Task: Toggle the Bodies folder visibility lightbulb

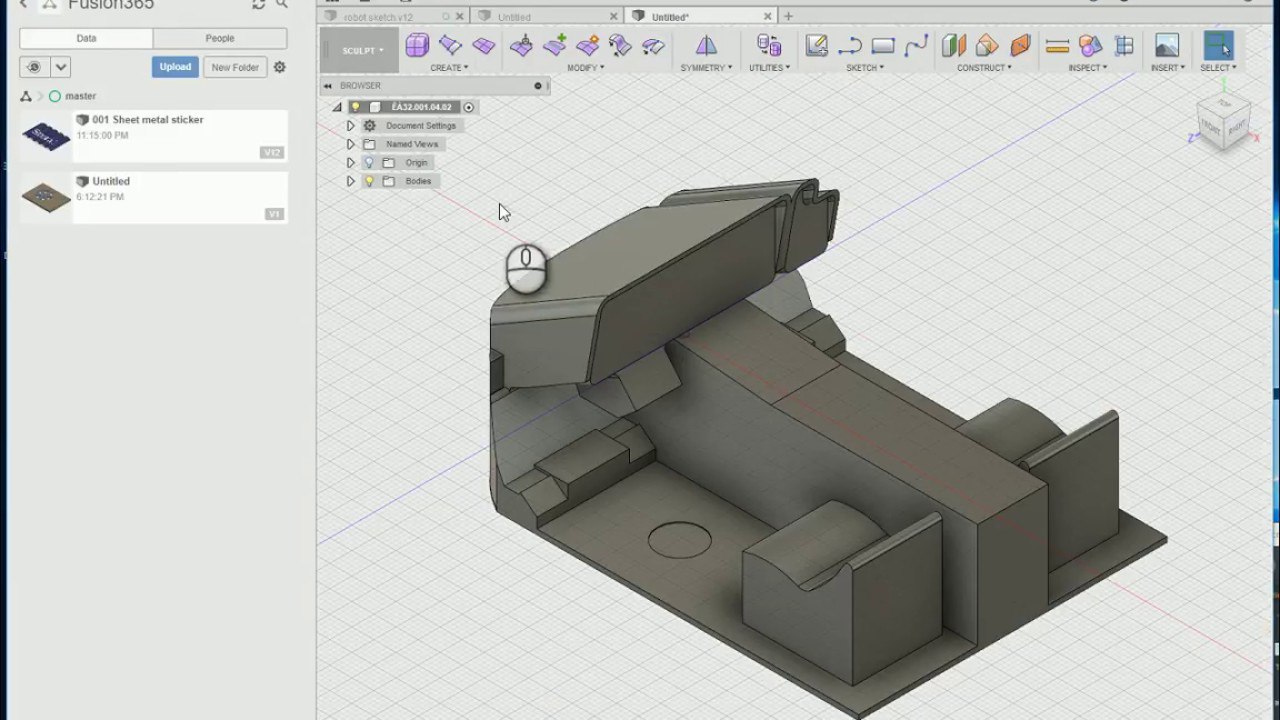Action: click(x=369, y=181)
